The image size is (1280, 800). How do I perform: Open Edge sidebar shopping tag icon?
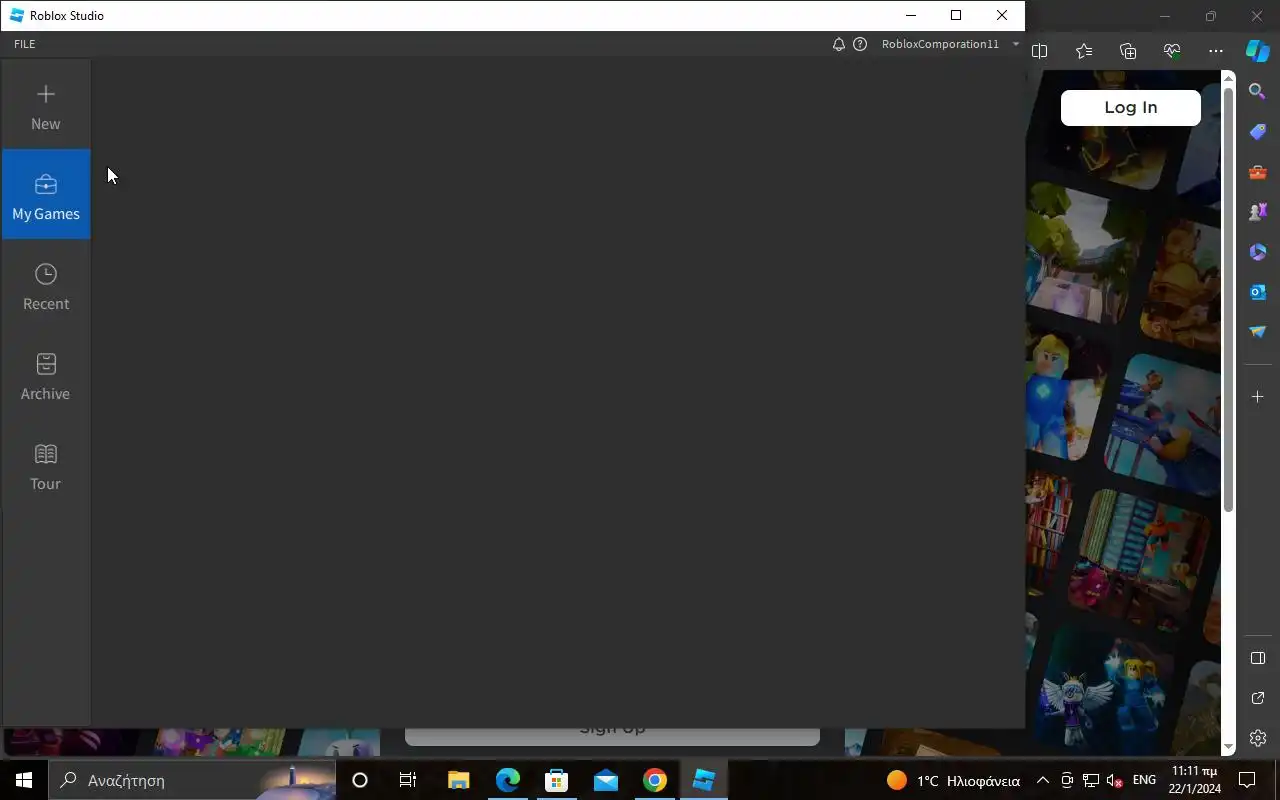click(1258, 132)
